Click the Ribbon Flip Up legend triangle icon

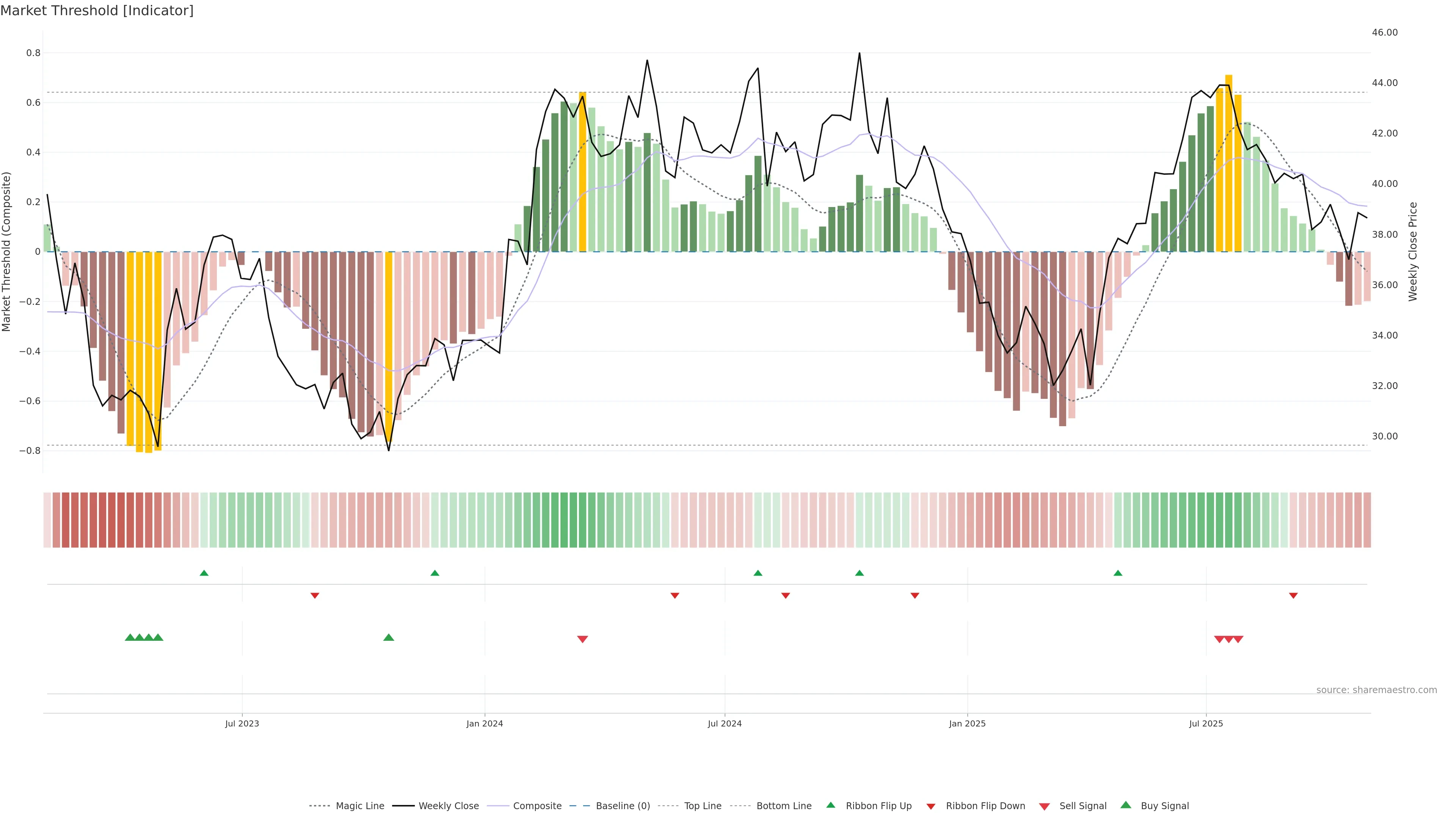pos(830,805)
